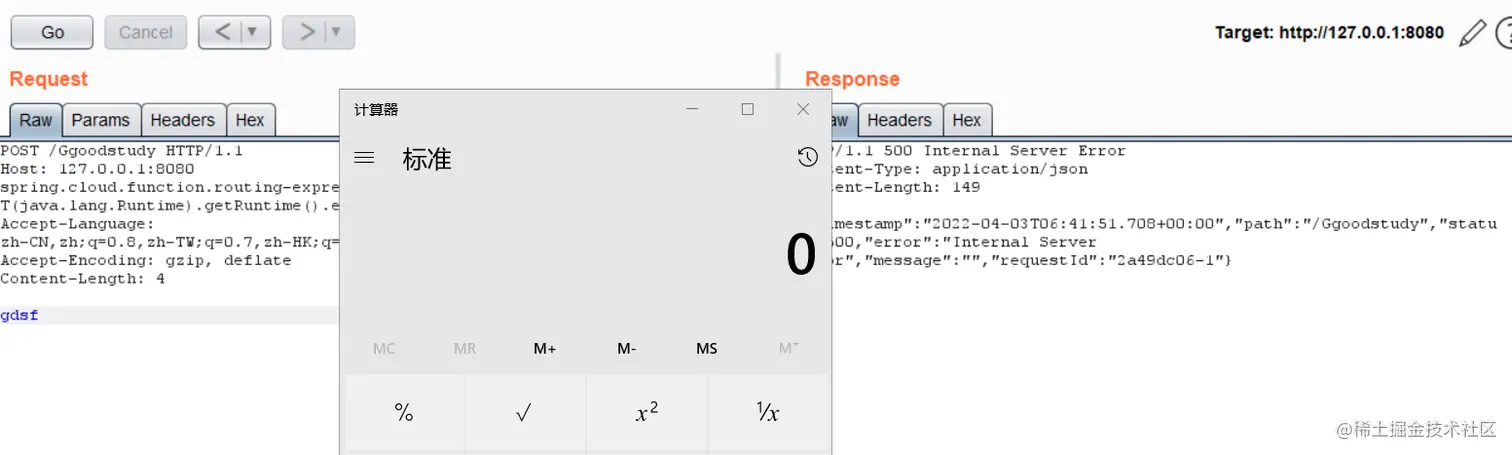
Task: Switch to the request Params tab
Action: coord(101,120)
